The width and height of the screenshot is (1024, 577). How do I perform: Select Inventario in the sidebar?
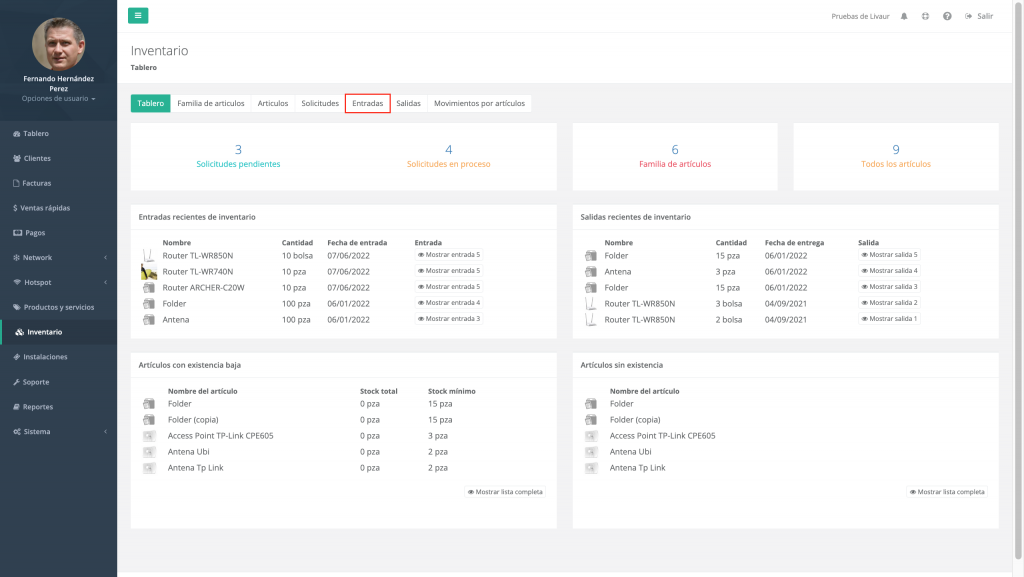(x=59, y=332)
